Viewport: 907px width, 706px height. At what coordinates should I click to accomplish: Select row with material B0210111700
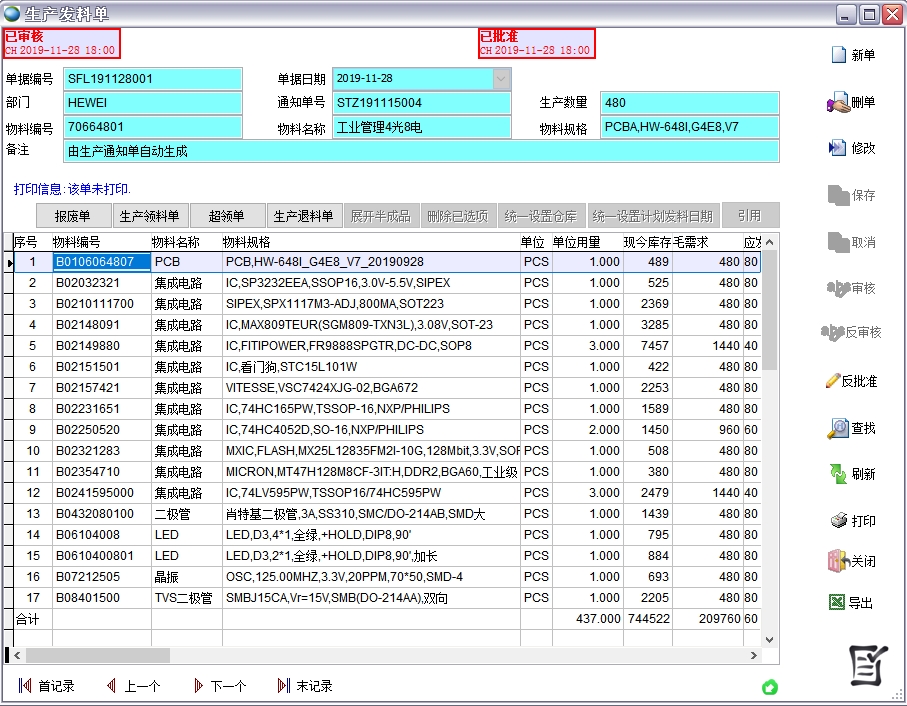point(100,304)
